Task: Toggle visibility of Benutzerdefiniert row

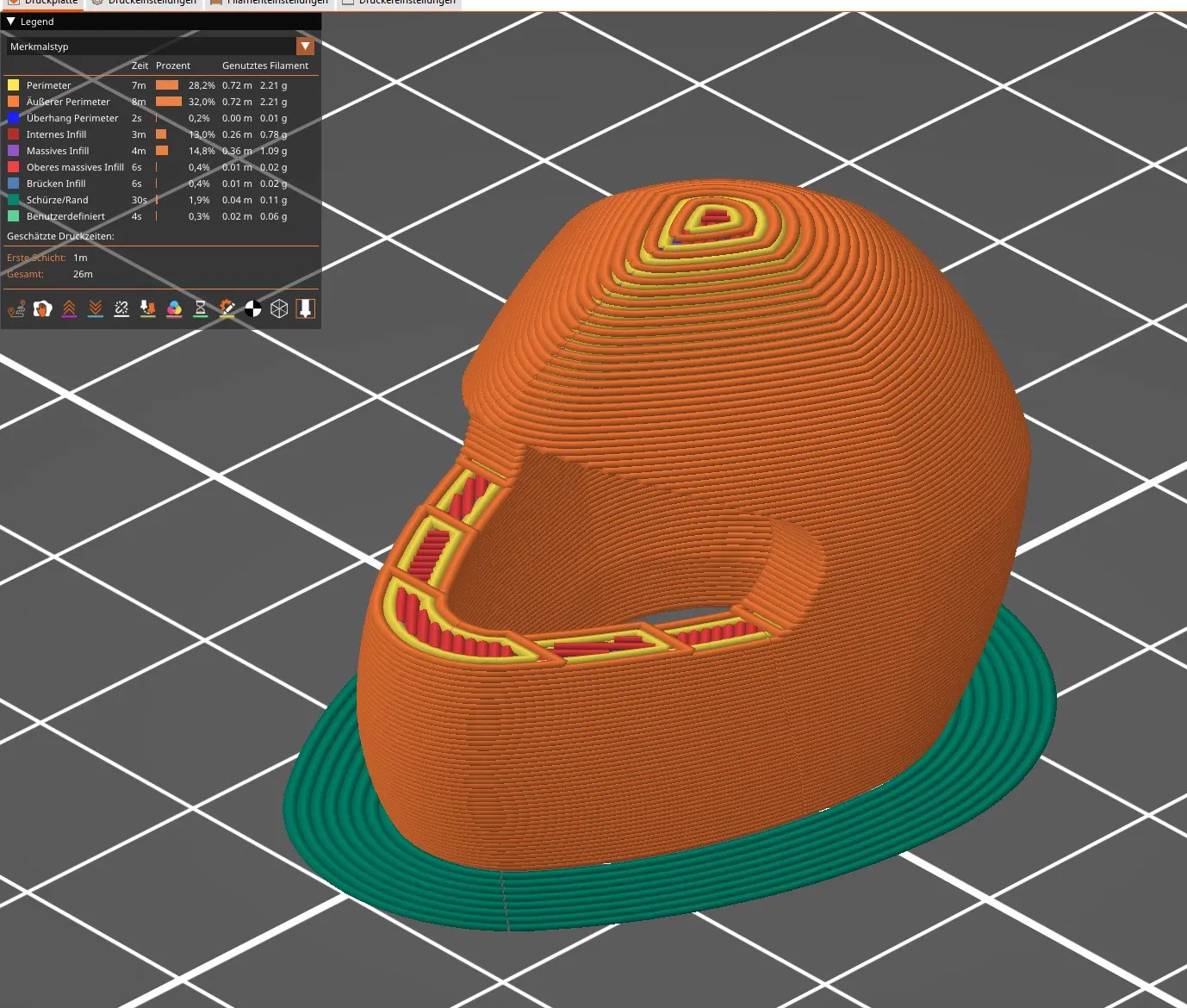Action: [162, 216]
